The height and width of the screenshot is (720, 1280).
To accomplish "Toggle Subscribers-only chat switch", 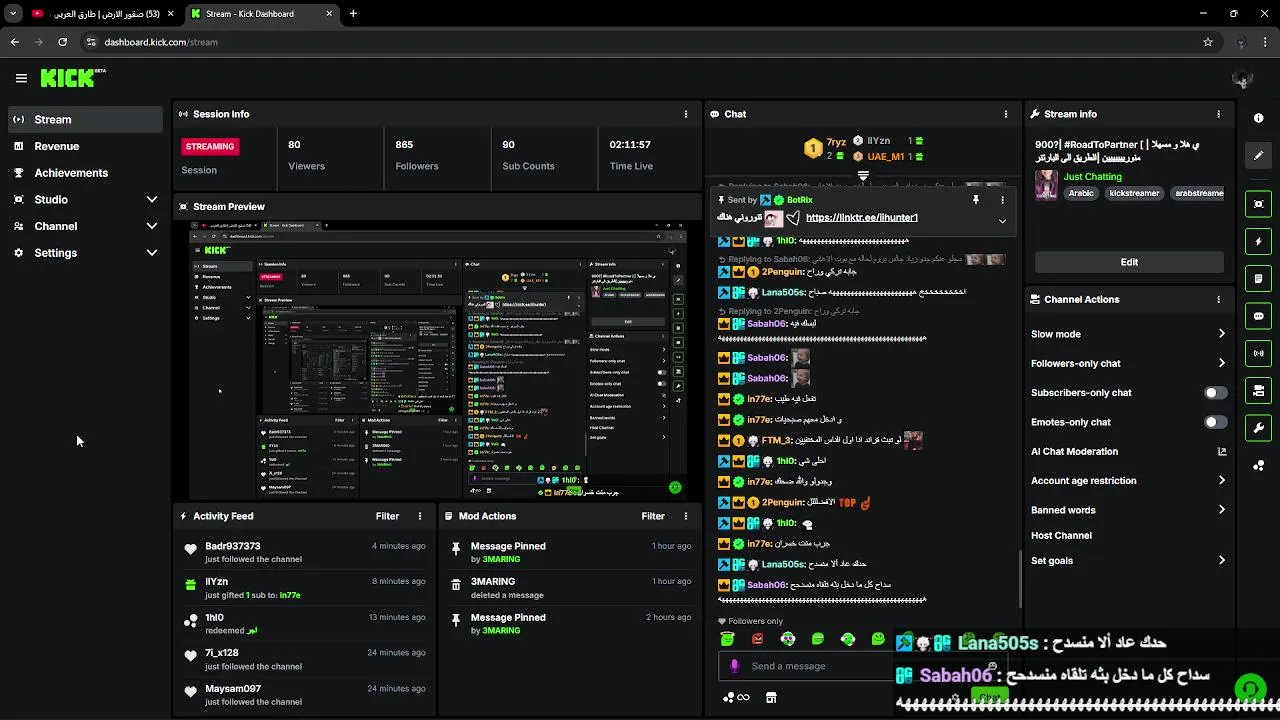I will (1215, 393).
